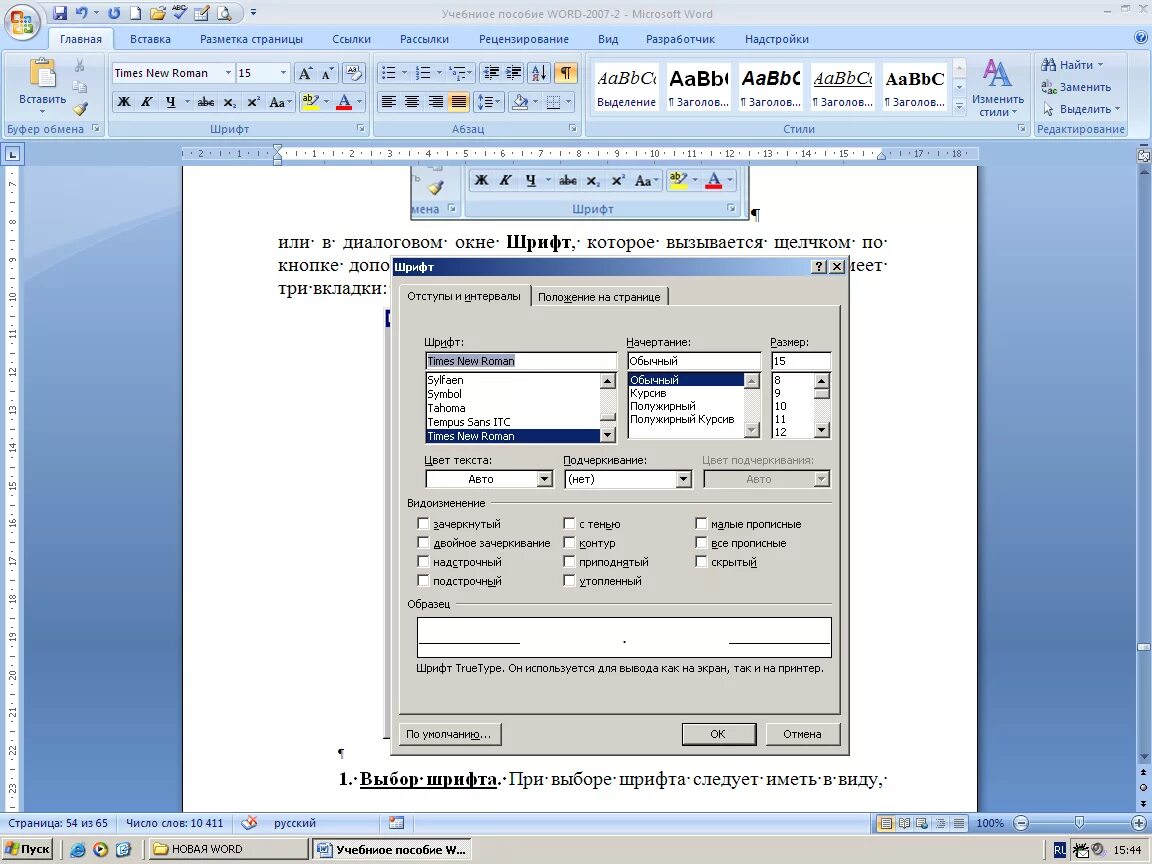
Task: Click the numbered list icon in ribbon
Action: tap(423, 73)
